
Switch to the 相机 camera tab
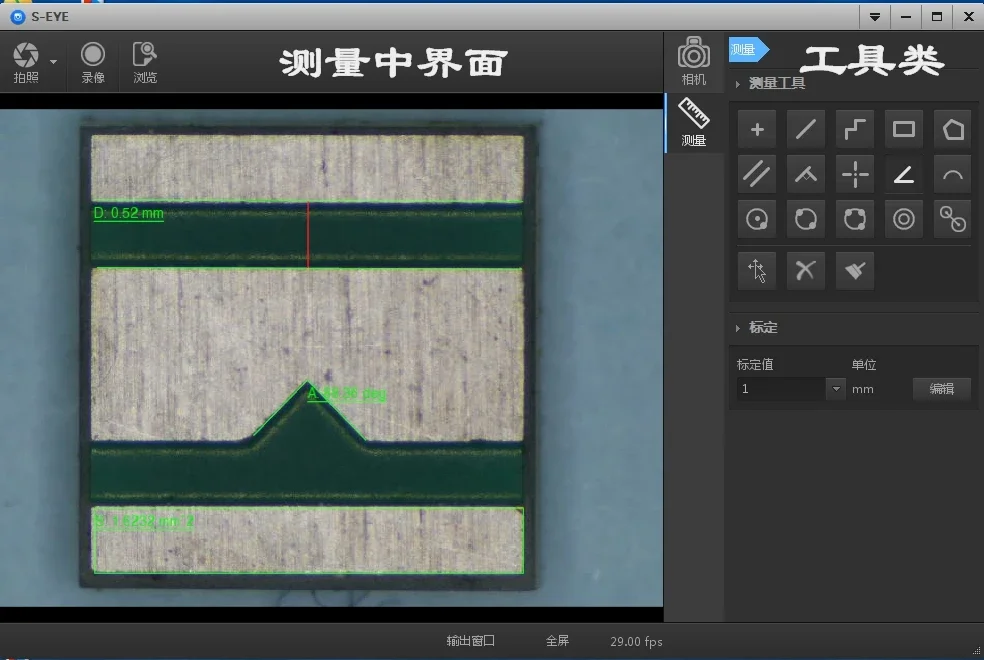(x=693, y=62)
